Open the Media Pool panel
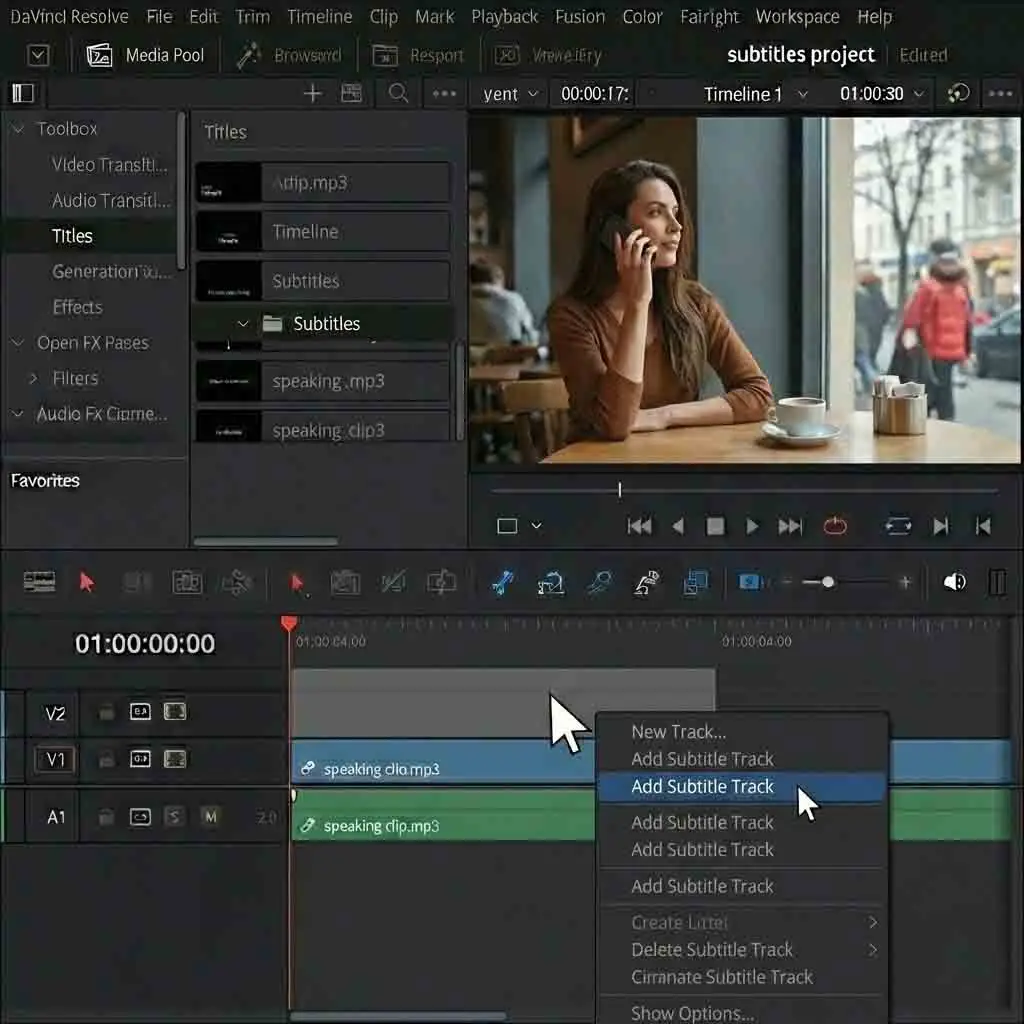This screenshot has width=1024, height=1024. point(145,56)
